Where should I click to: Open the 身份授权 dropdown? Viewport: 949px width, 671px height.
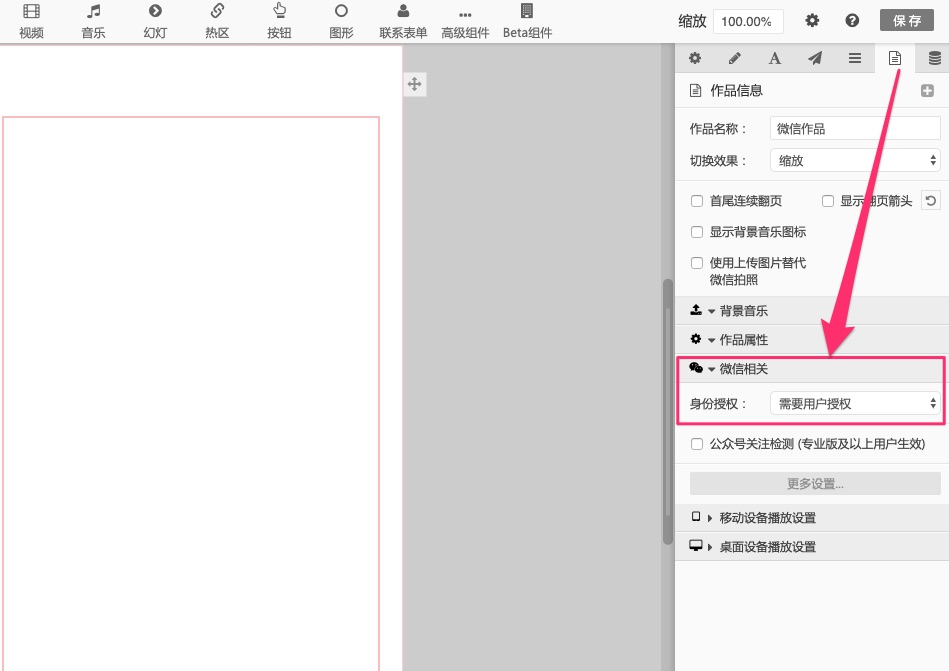point(855,403)
